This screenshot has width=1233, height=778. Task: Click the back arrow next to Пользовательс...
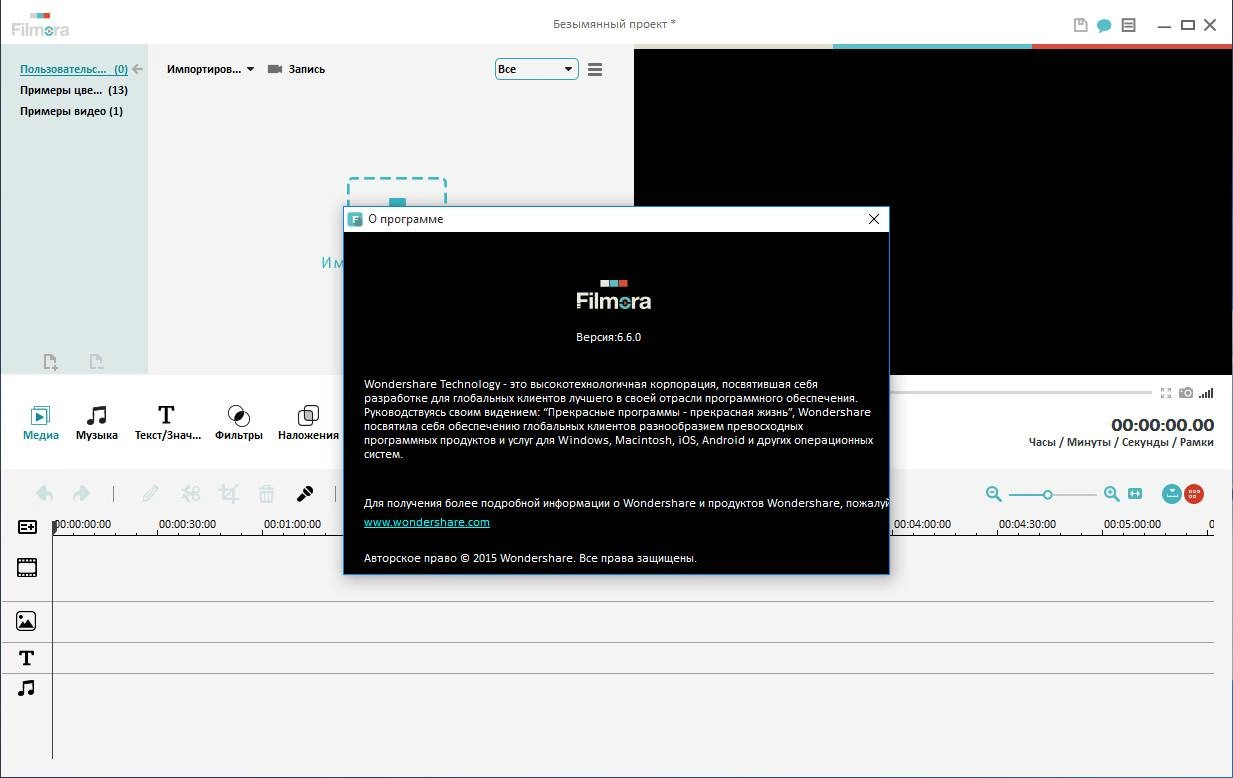[138, 69]
